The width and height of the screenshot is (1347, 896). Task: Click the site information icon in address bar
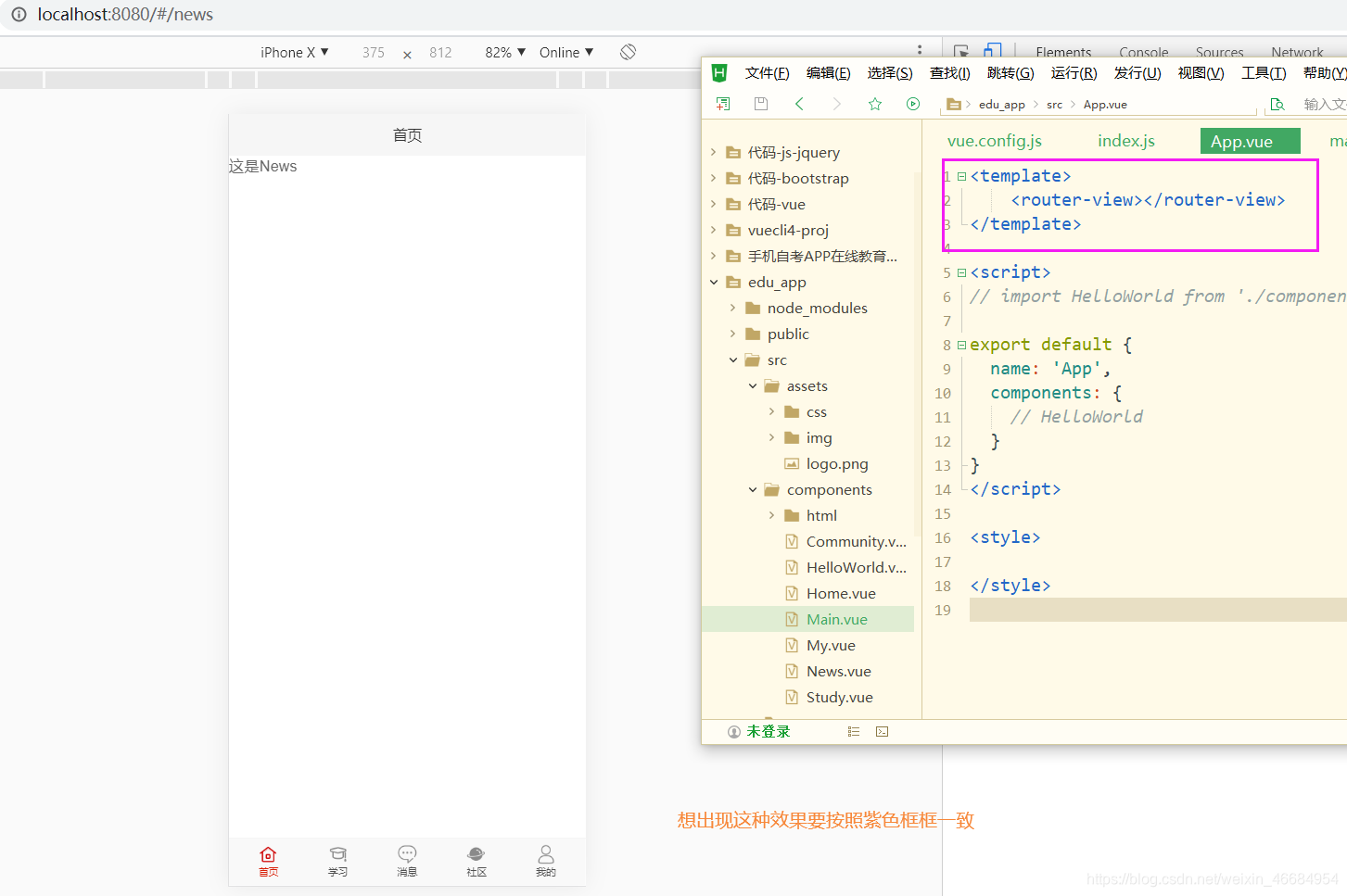pyautogui.click(x=19, y=14)
